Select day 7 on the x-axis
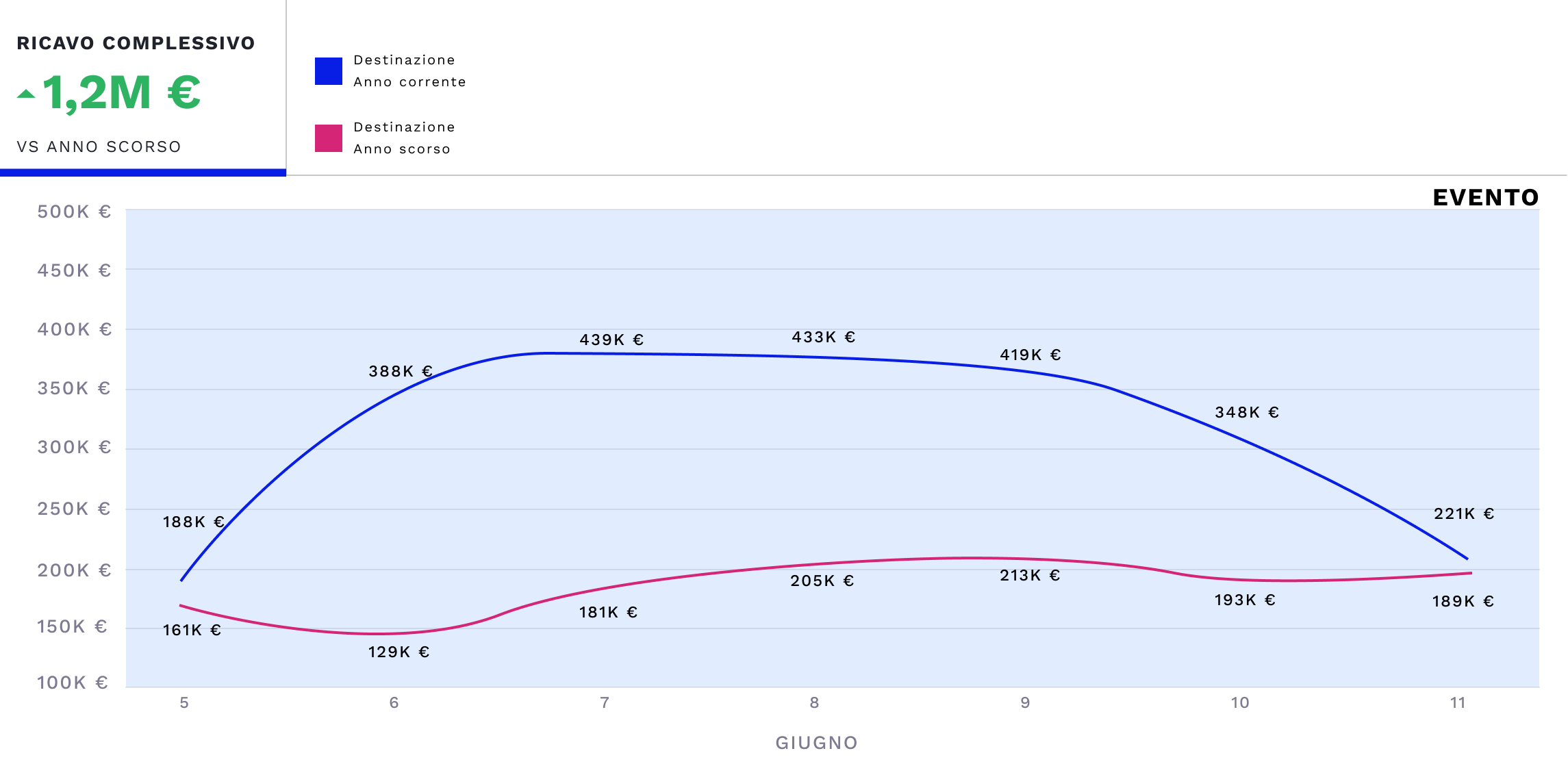The height and width of the screenshot is (764, 1568). point(605,702)
